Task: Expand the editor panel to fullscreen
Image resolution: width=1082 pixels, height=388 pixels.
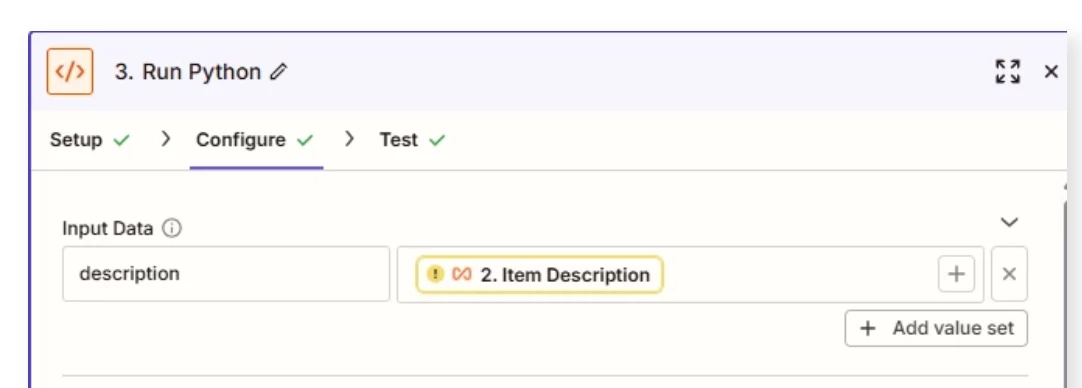Action: click(x=1007, y=72)
